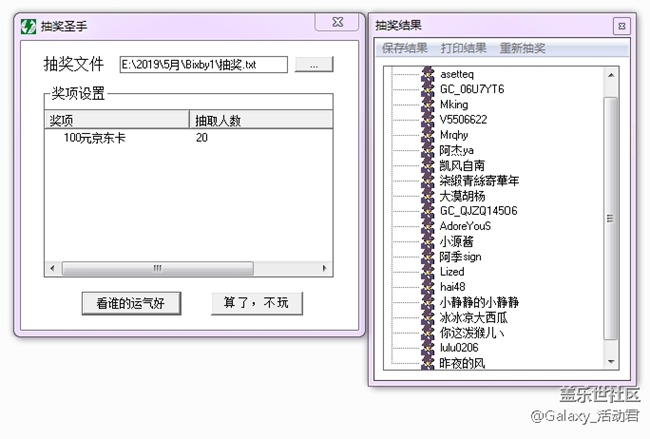Select winner 阿季sign in results list
Viewport: 650px width, 439px height.
[461, 257]
